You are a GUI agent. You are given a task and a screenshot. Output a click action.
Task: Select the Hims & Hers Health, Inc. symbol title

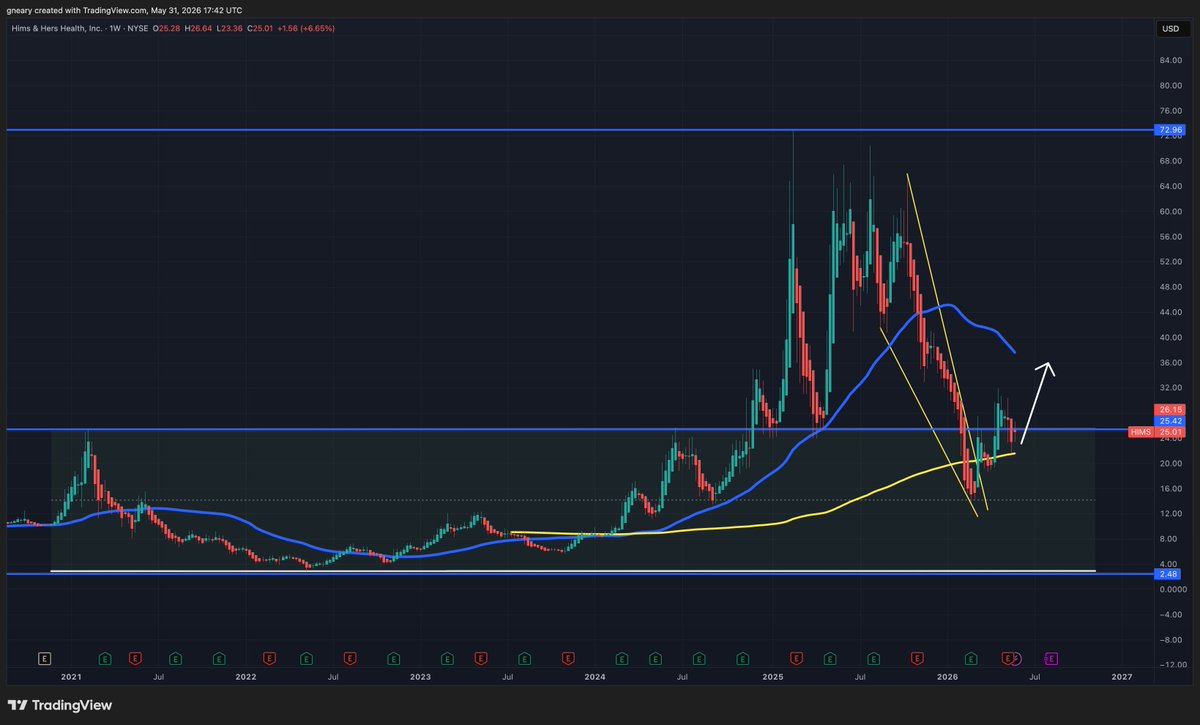tap(55, 28)
